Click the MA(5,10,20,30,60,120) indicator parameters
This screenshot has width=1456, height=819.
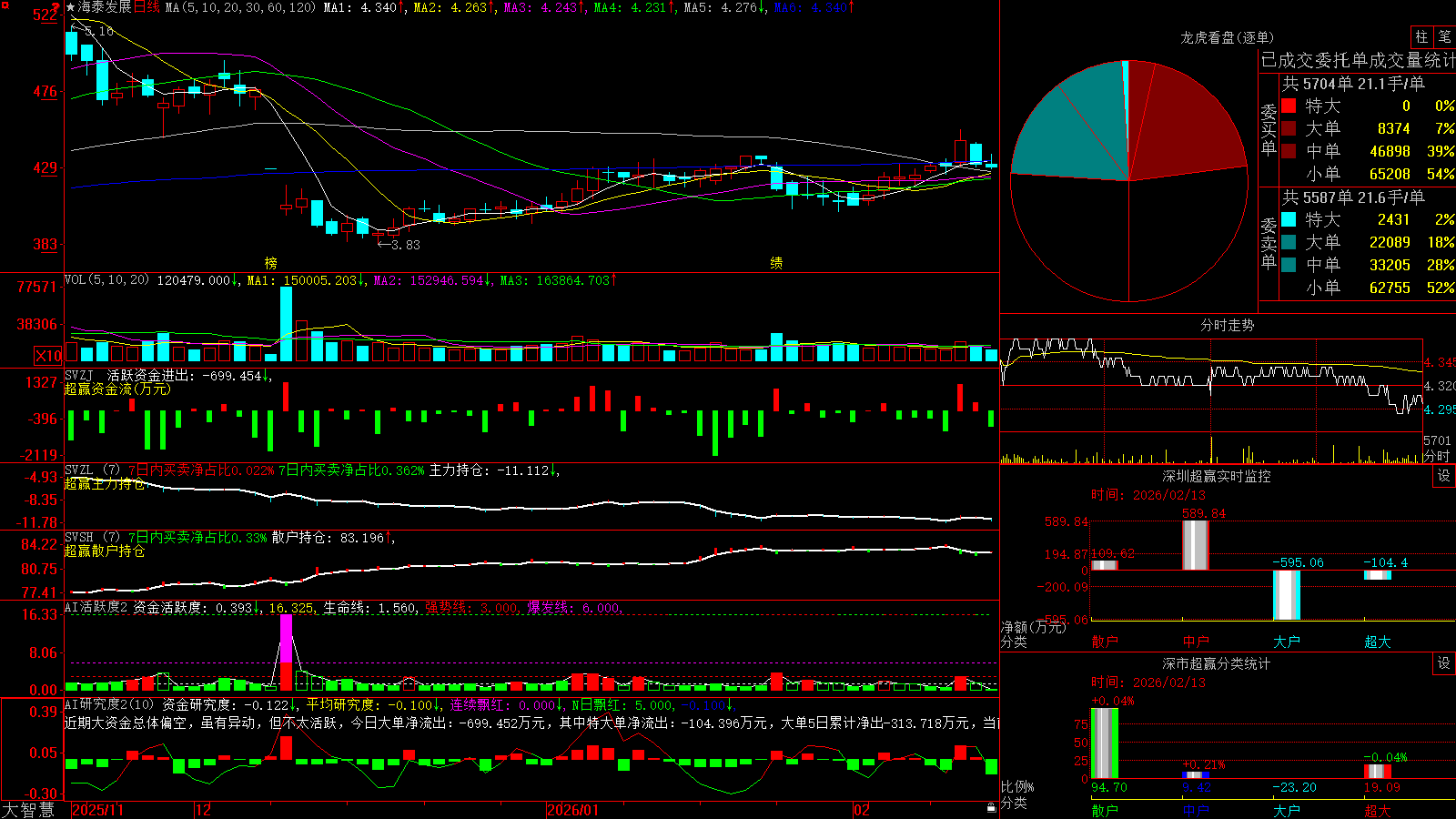pos(241,7)
